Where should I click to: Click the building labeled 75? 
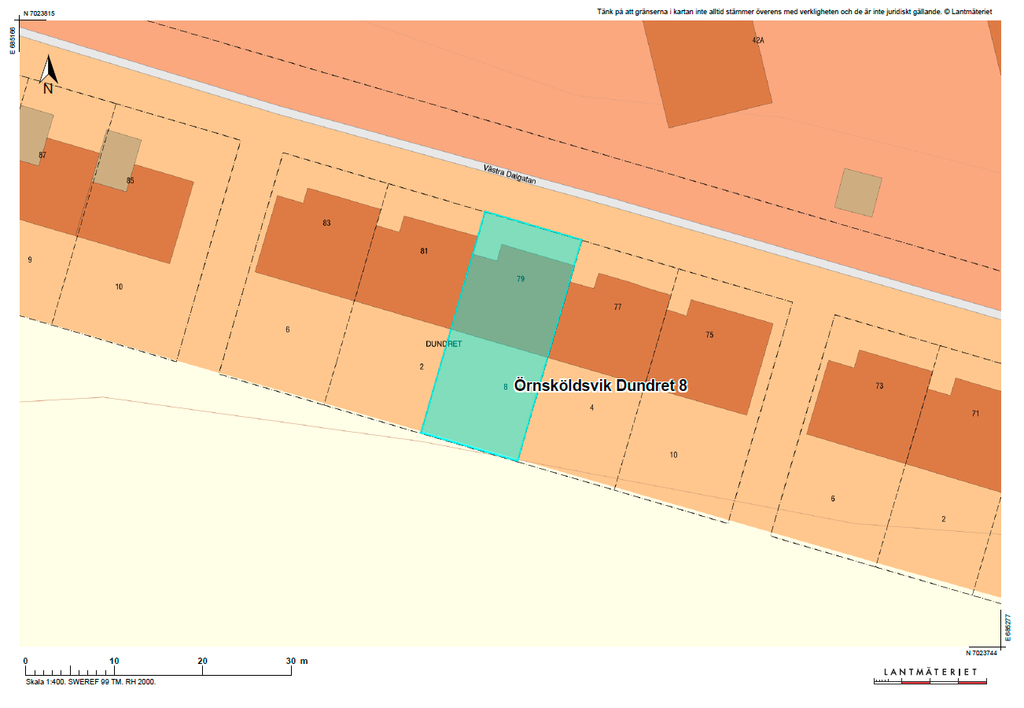(709, 335)
